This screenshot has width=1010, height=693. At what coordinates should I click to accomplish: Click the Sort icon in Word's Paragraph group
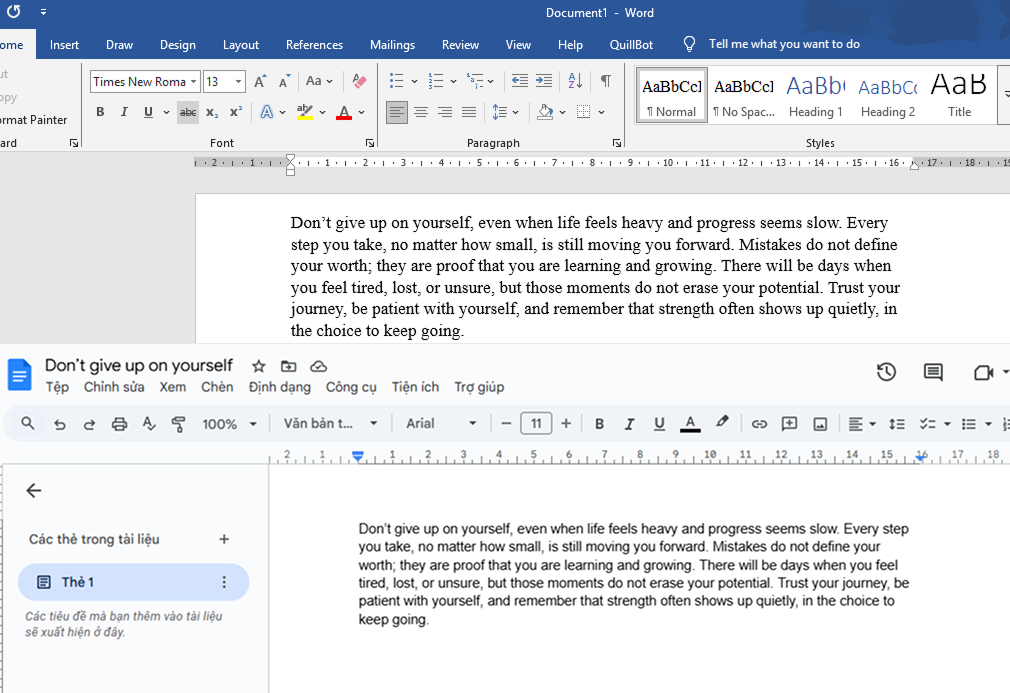pos(575,81)
